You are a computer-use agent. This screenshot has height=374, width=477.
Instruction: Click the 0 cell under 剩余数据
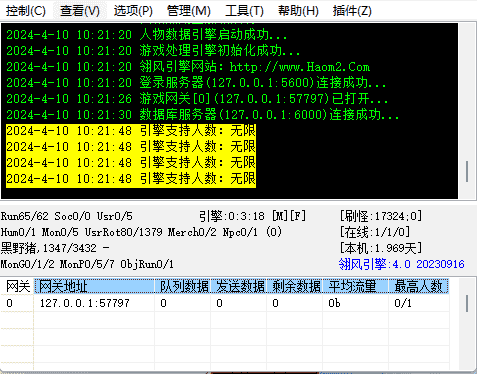(x=295, y=303)
